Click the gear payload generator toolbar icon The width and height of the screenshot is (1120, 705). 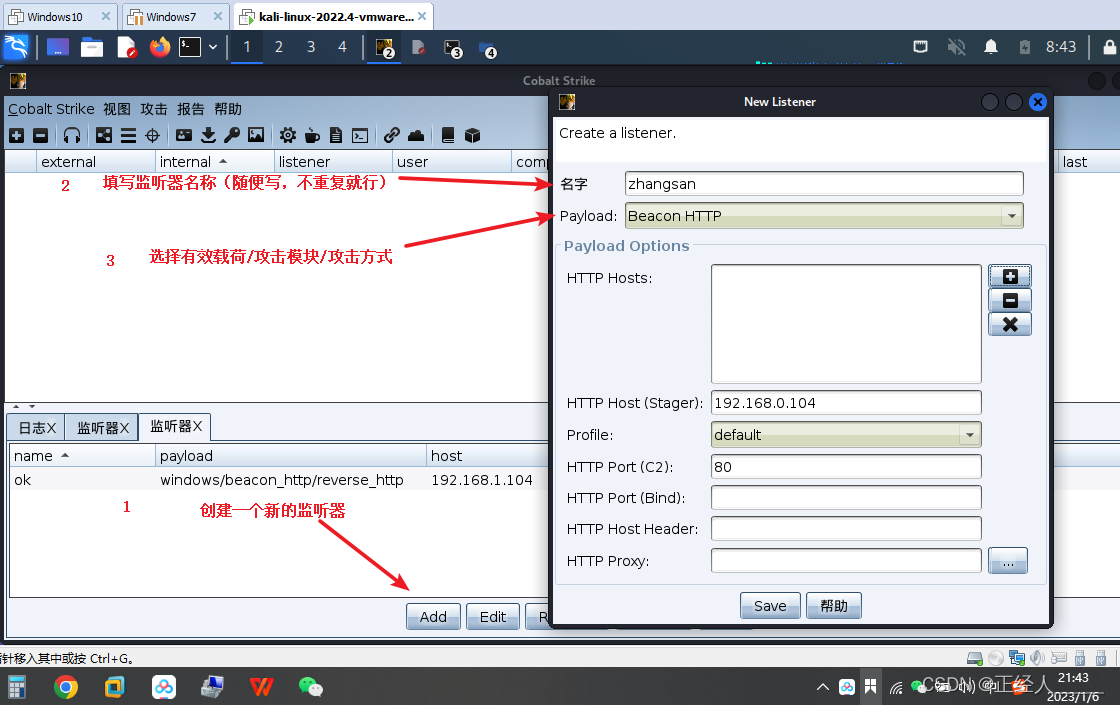tap(288, 135)
